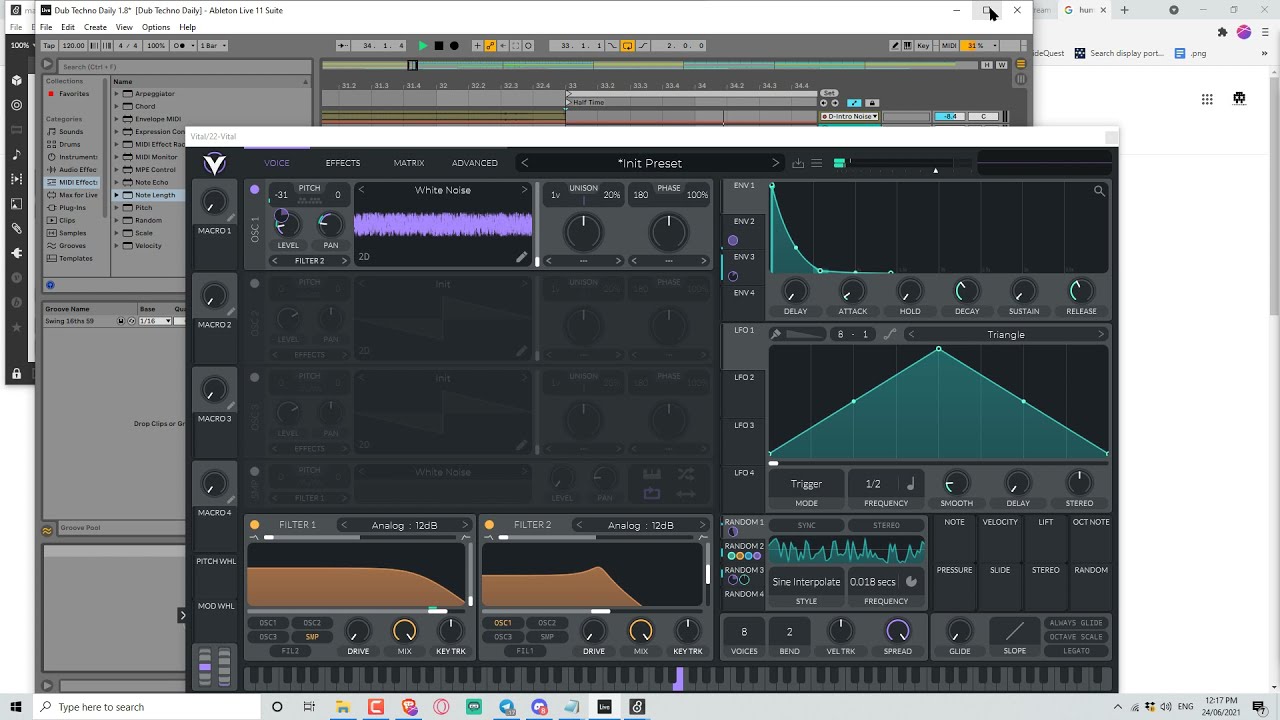This screenshot has height=720, width=1280.
Task: Click the Windows Start button
Action: (16, 707)
